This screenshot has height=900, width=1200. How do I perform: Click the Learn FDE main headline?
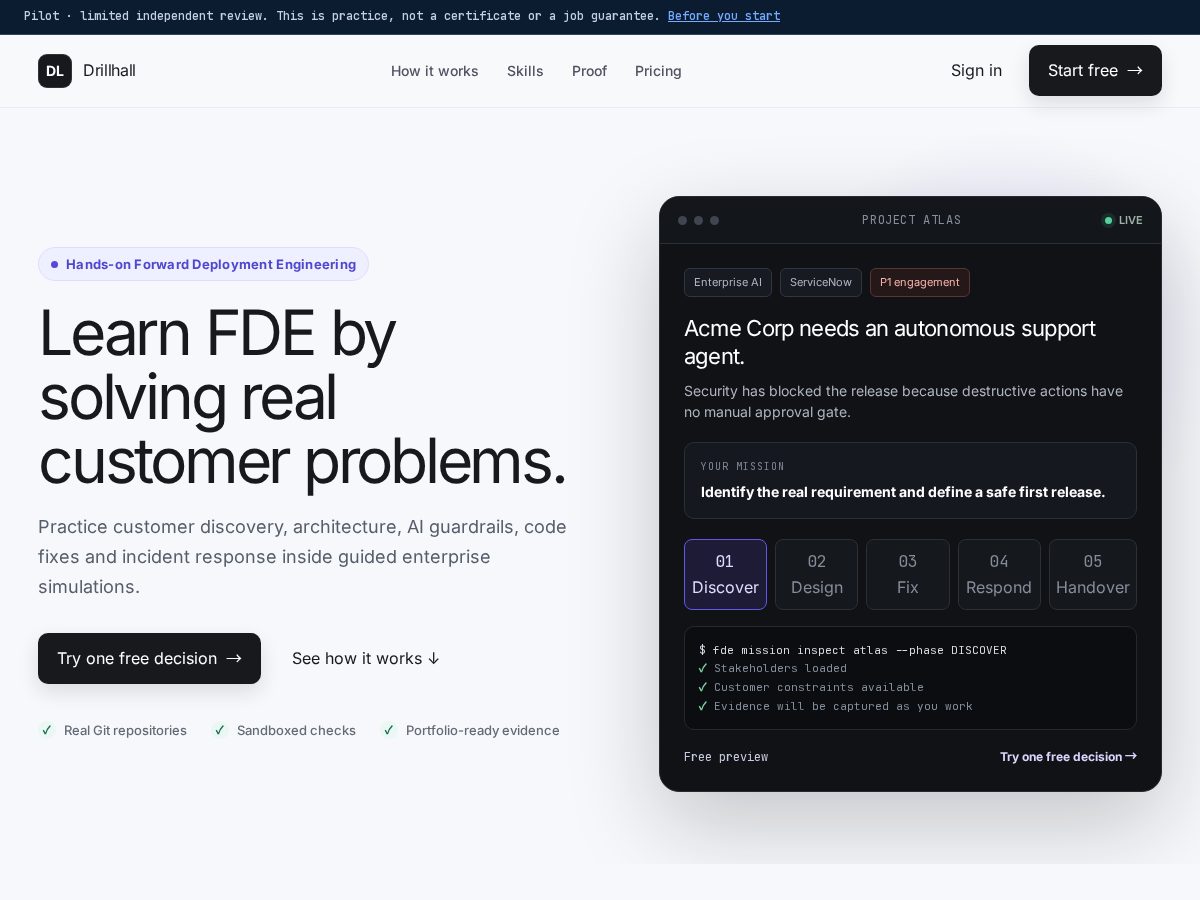click(x=303, y=397)
